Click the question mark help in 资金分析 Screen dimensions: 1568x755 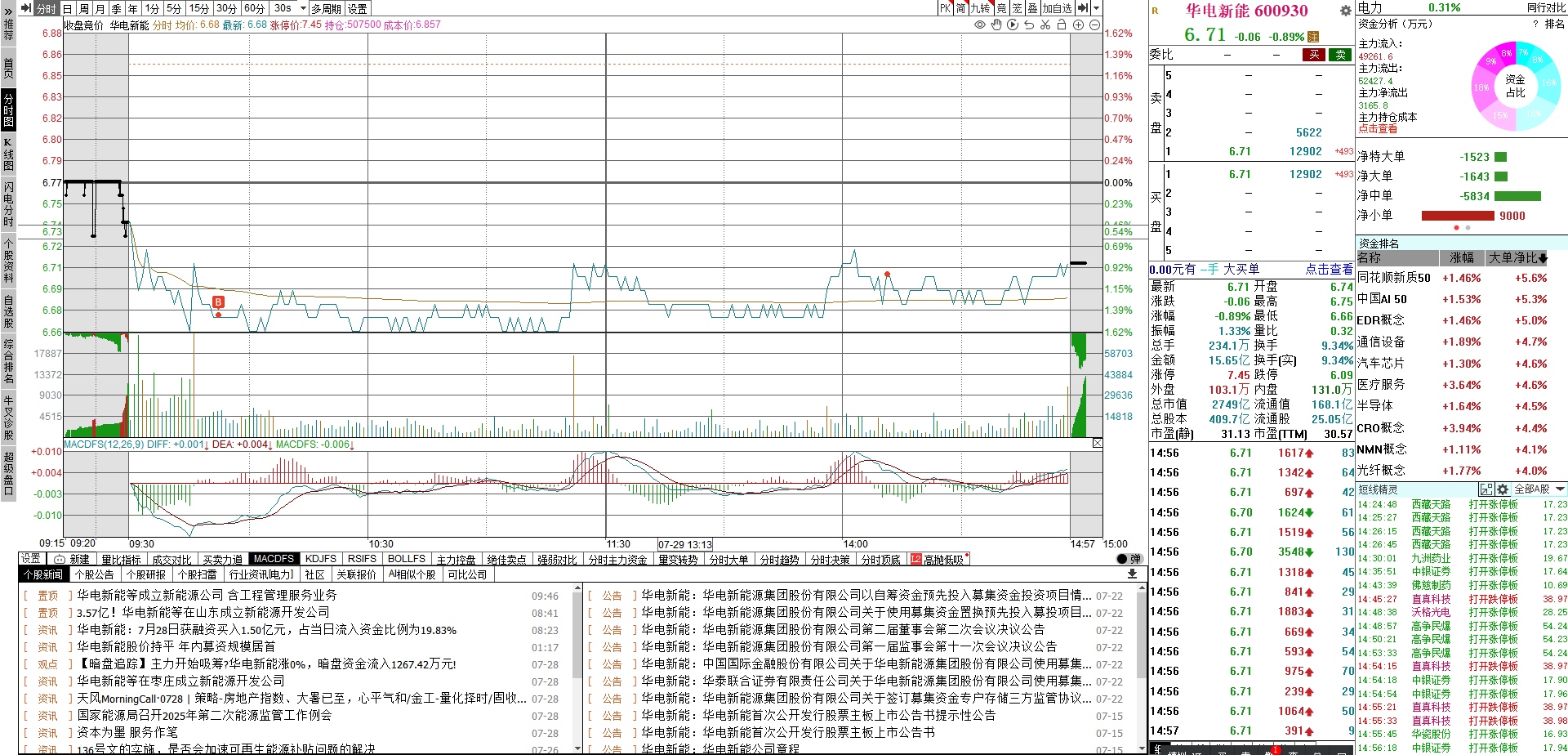pos(1535,25)
